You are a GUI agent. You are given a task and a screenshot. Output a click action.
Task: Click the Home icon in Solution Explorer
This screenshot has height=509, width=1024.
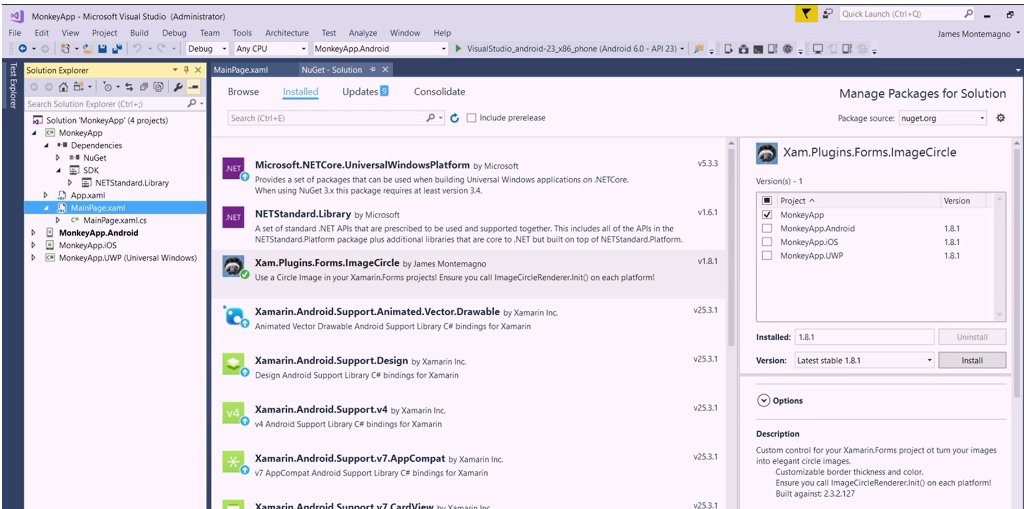tap(63, 87)
